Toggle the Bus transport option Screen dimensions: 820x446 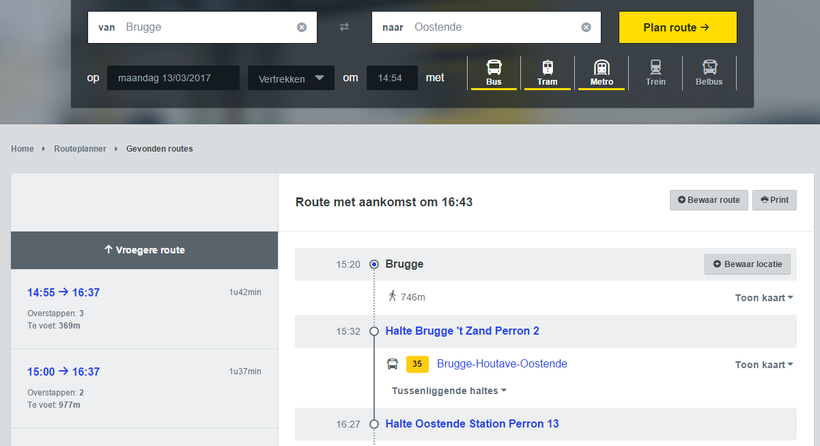coord(494,72)
